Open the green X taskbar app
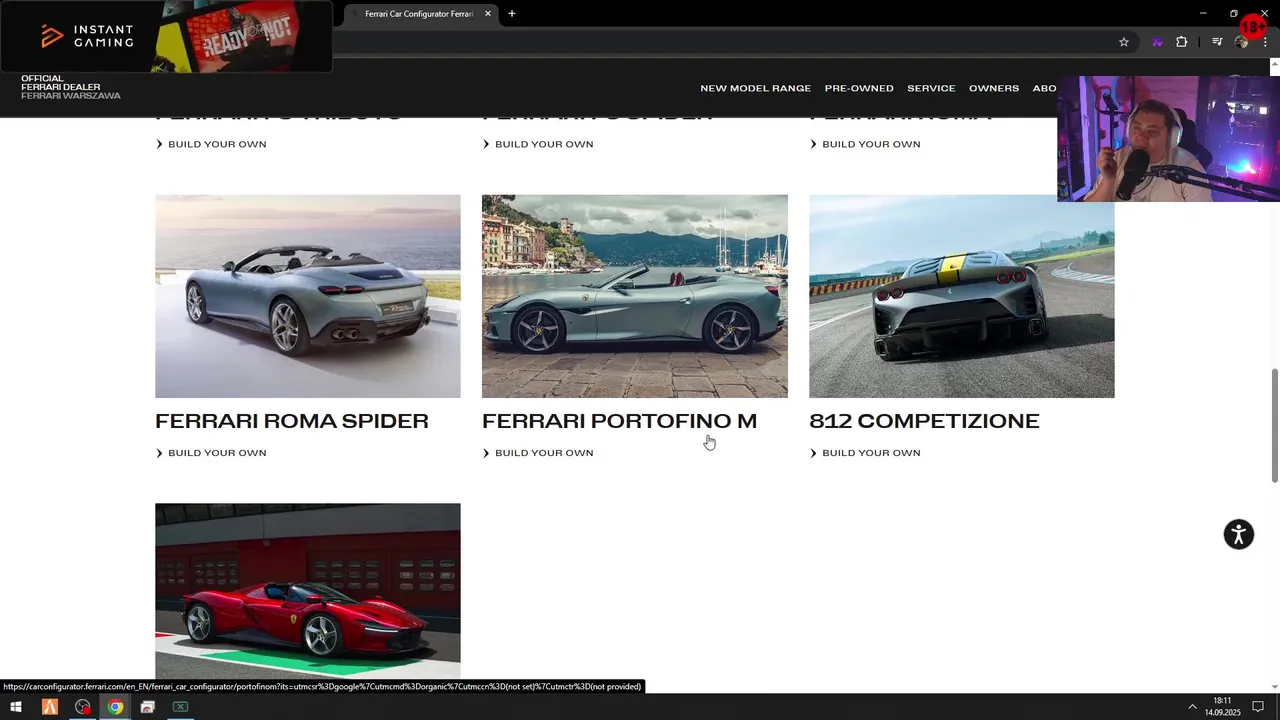 pos(180,707)
